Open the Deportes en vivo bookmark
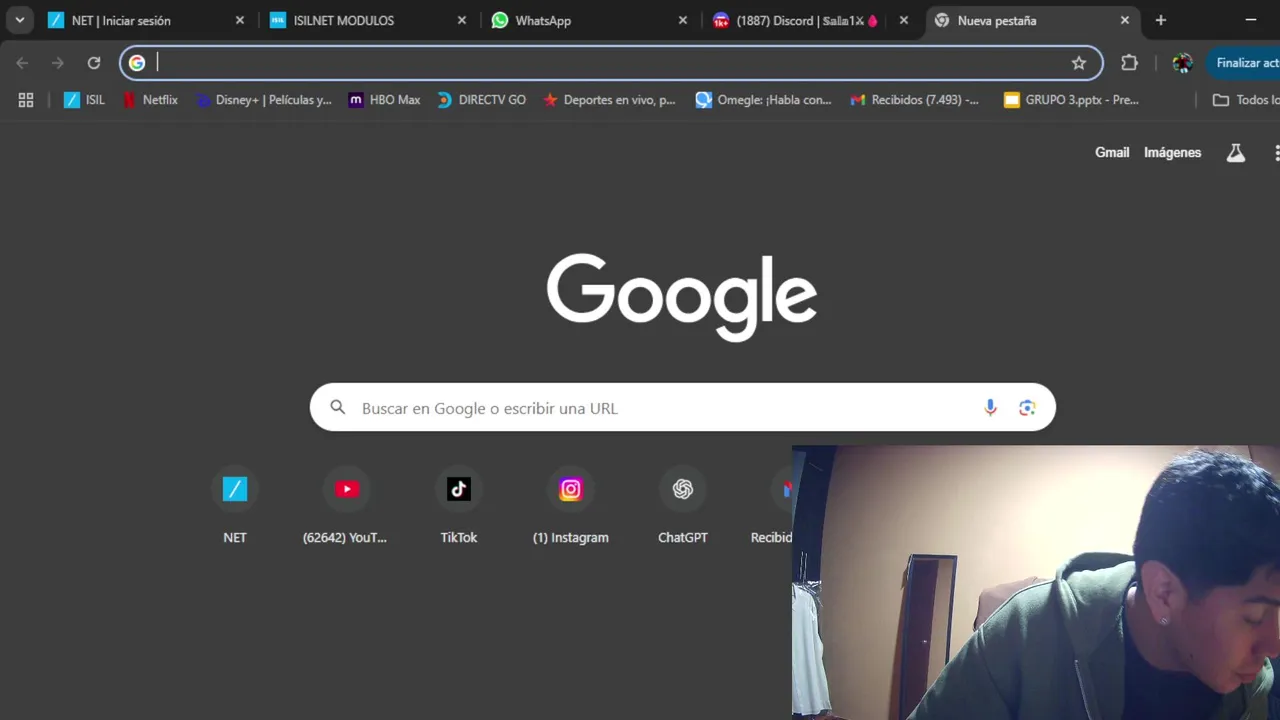The height and width of the screenshot is (720, 1280). 609,100
